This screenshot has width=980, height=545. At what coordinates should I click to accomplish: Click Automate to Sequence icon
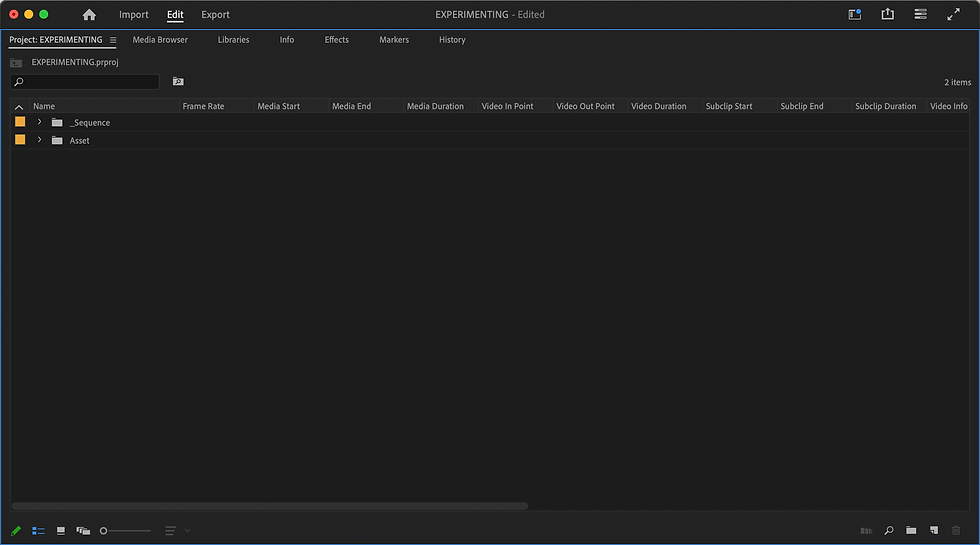point(866,531)
